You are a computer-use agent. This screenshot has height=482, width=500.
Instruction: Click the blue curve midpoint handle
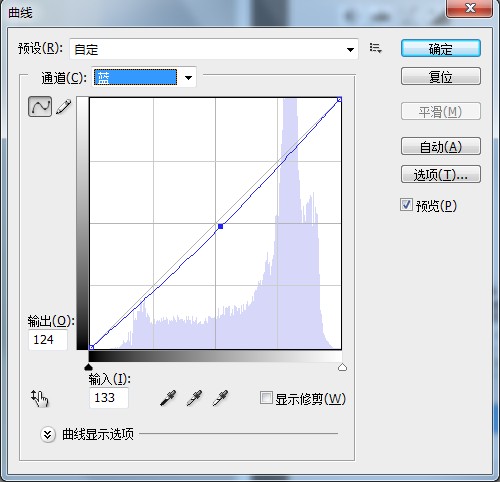point(220,226)
